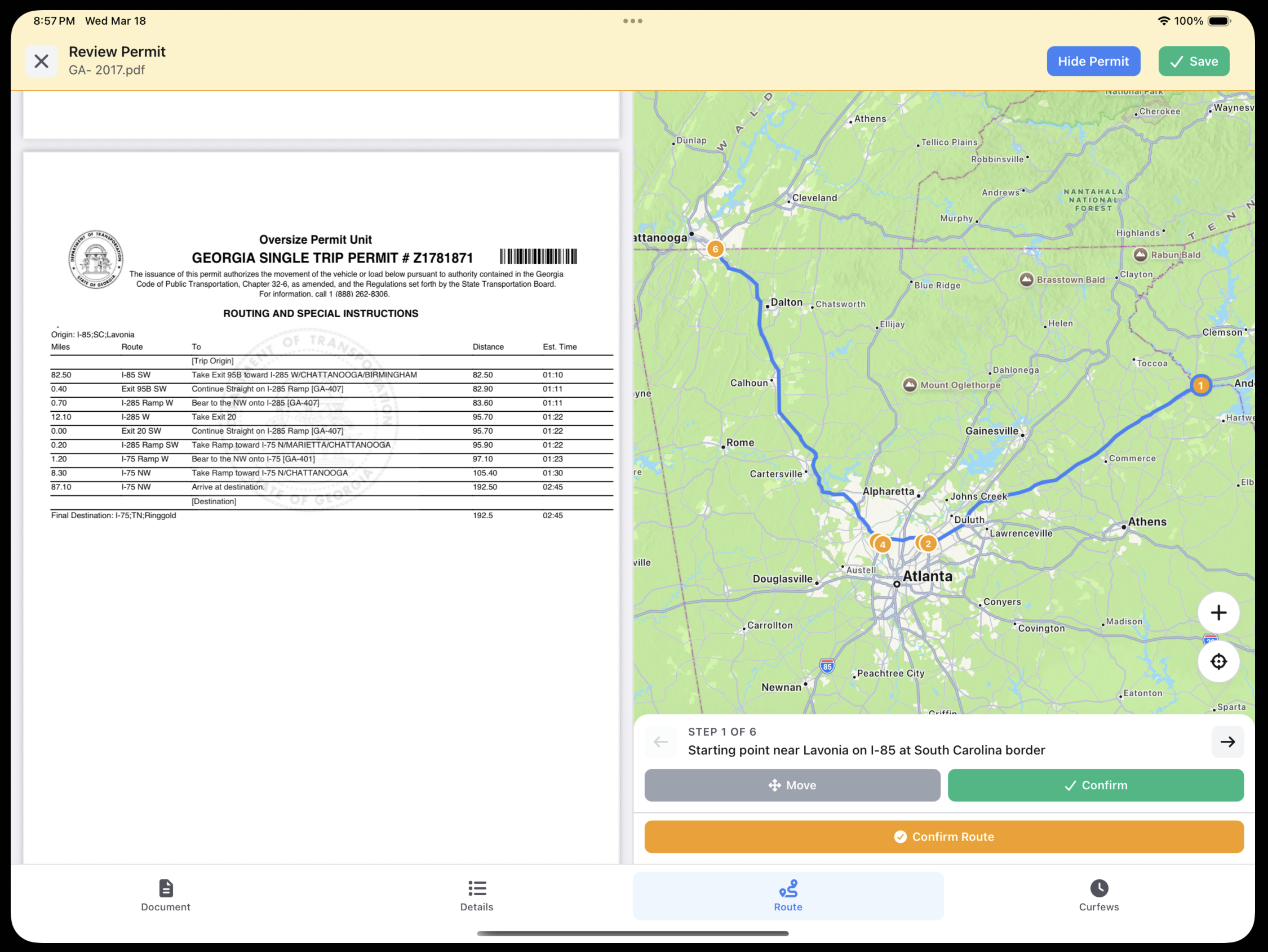
Task: Click the total distance value '192.5'
Action: click(482, 515)
